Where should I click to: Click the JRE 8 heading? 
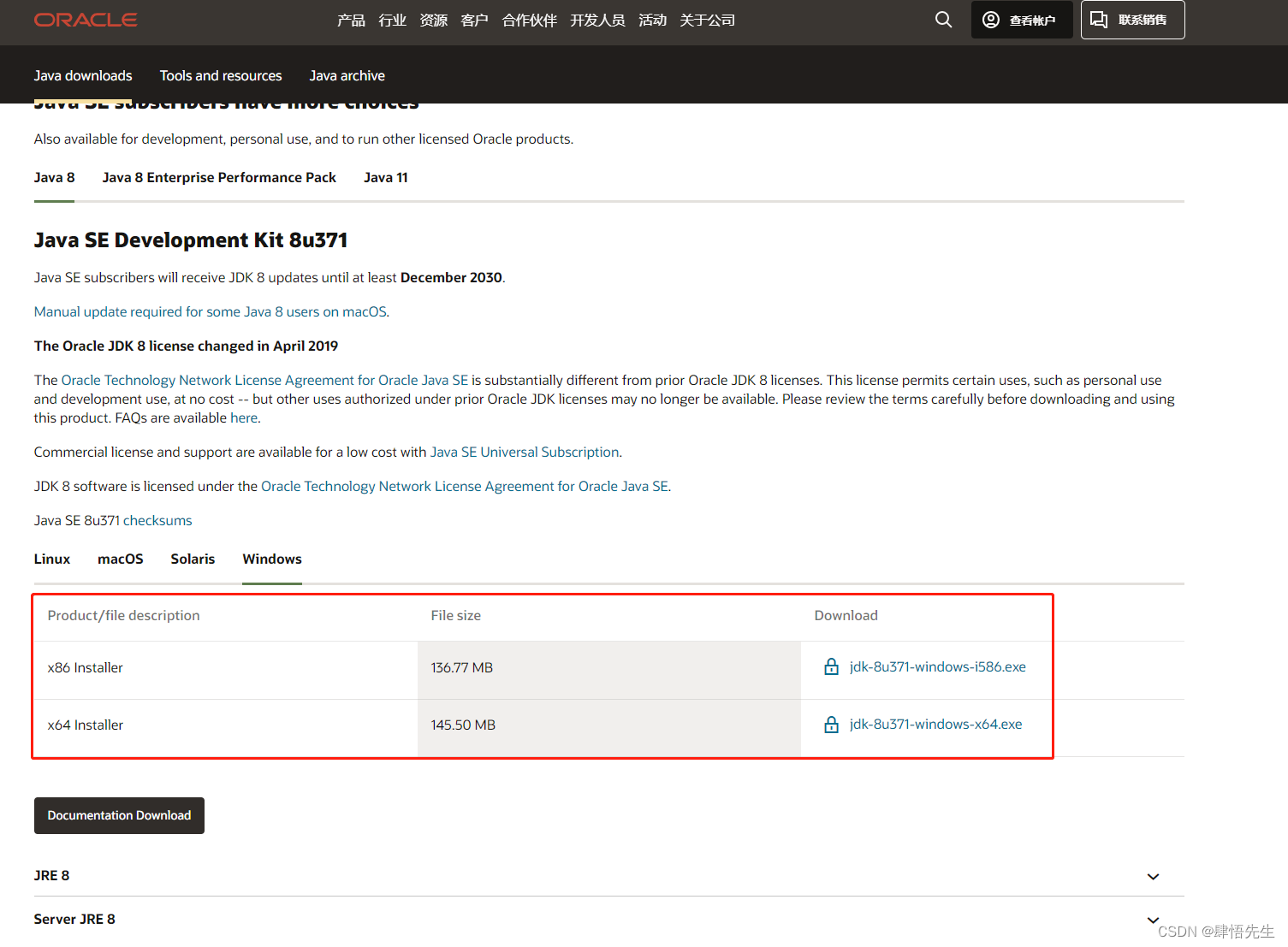[52, 875]
